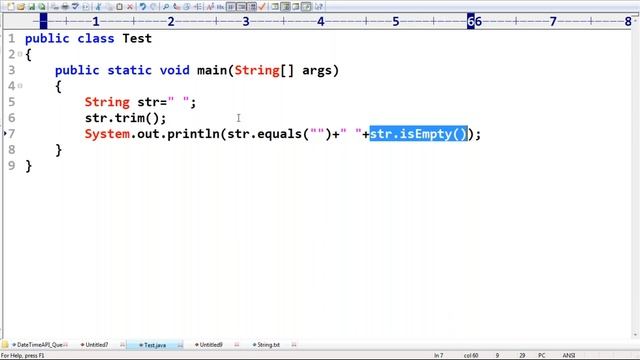This screenshot has width=640, height=360.
Task: Click the 'System' word on line 7
Action: (107, 134)
